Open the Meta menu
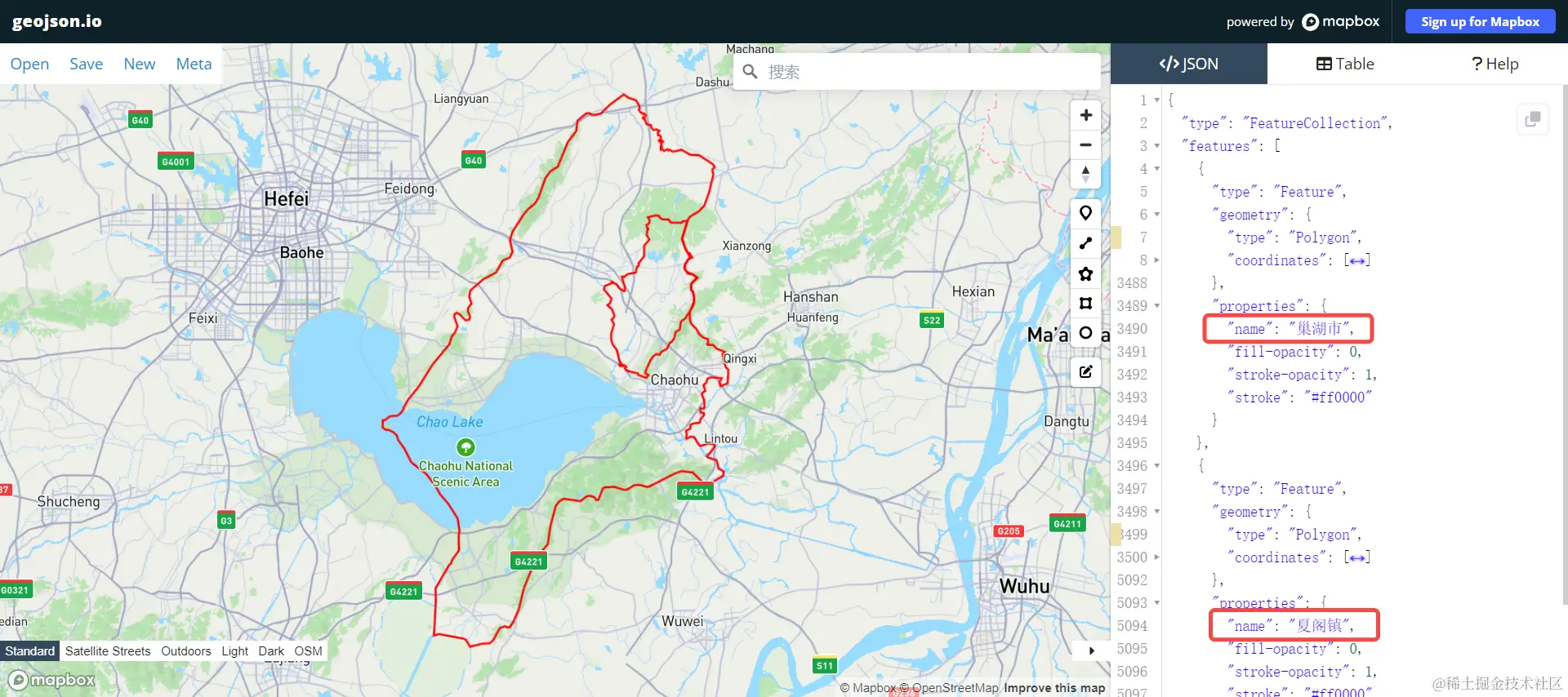Viewport: 1568px width, 697px height. click(x=194, y=64)
